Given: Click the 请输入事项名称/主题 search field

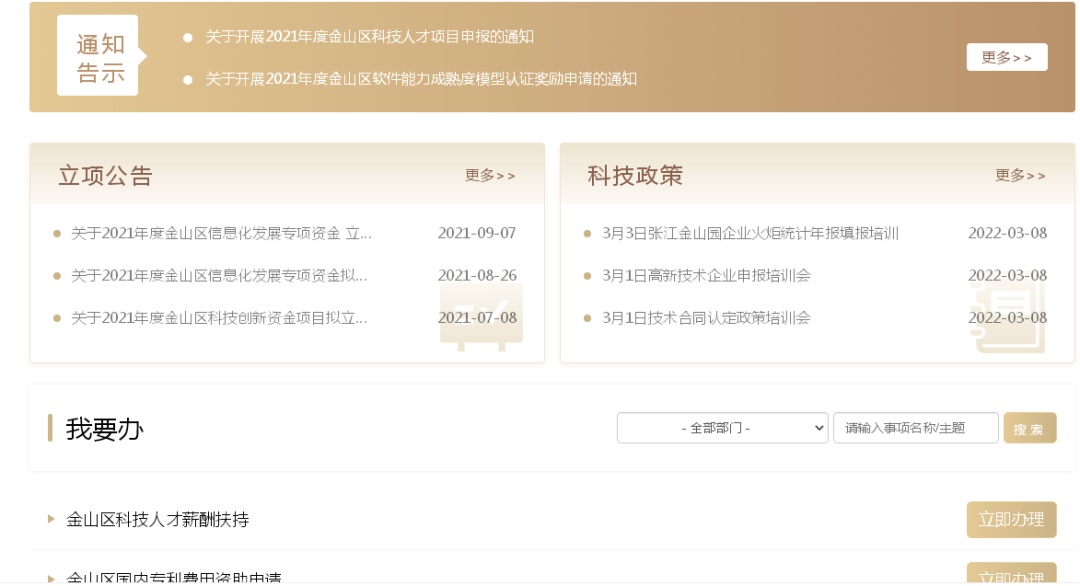Looking at the screenshot, I should [x=915, y=428].
